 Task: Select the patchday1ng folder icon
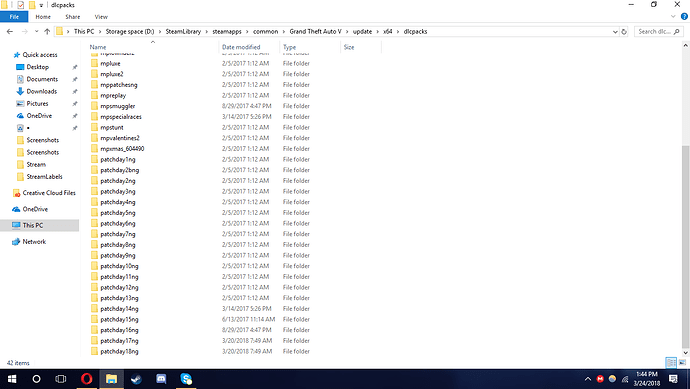pos(94,159)
